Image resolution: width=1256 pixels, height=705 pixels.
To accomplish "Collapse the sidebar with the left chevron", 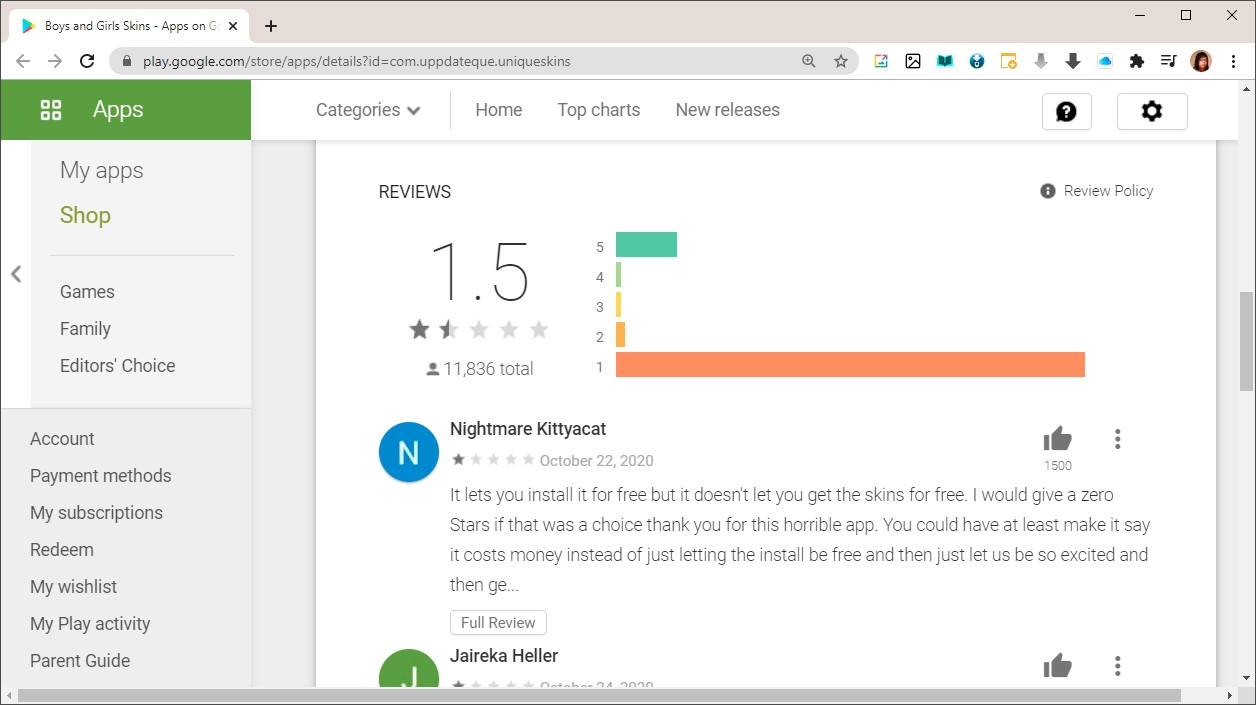I will coord(16,274).
